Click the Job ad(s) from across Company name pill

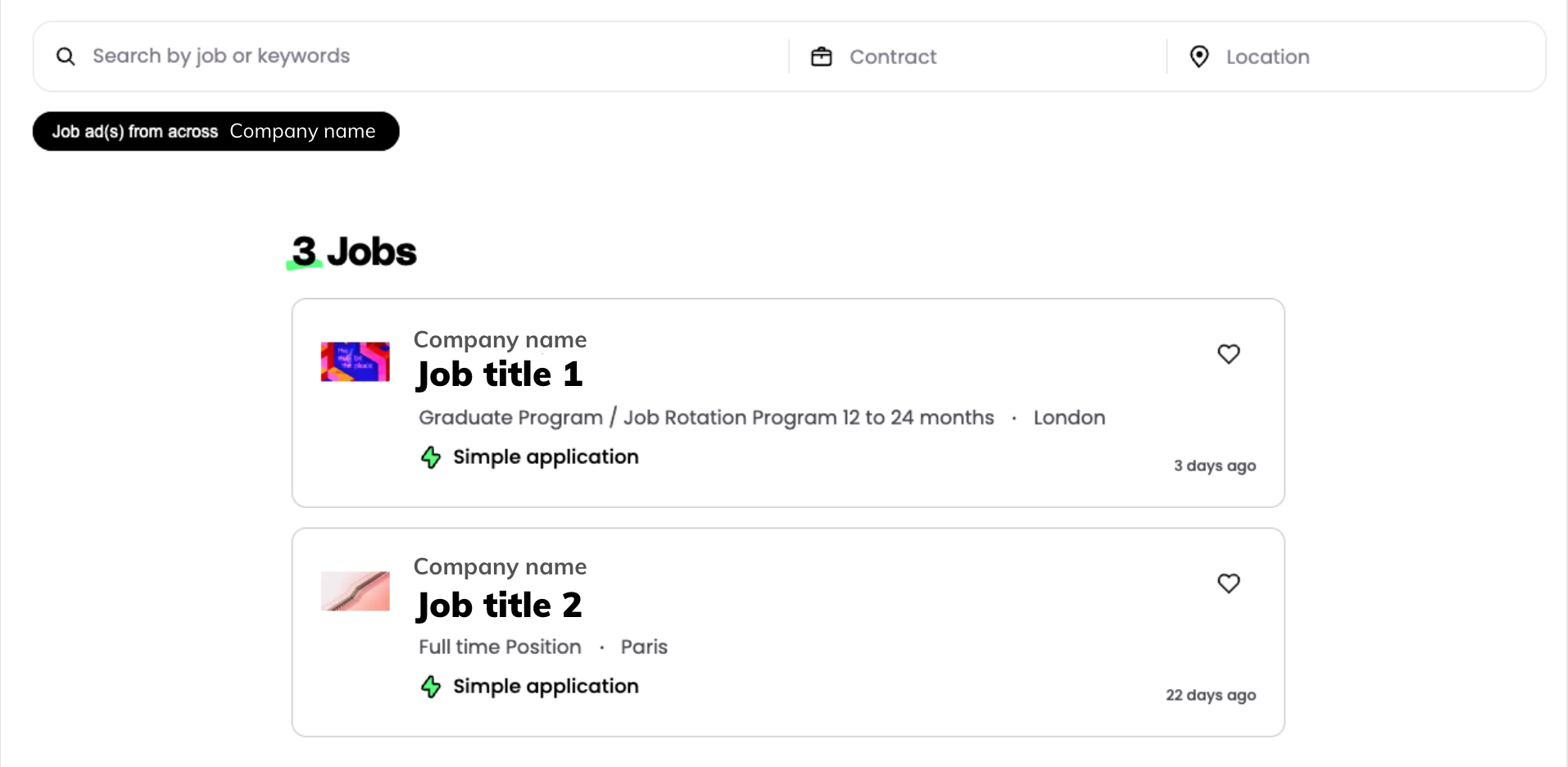pos(215,131)
